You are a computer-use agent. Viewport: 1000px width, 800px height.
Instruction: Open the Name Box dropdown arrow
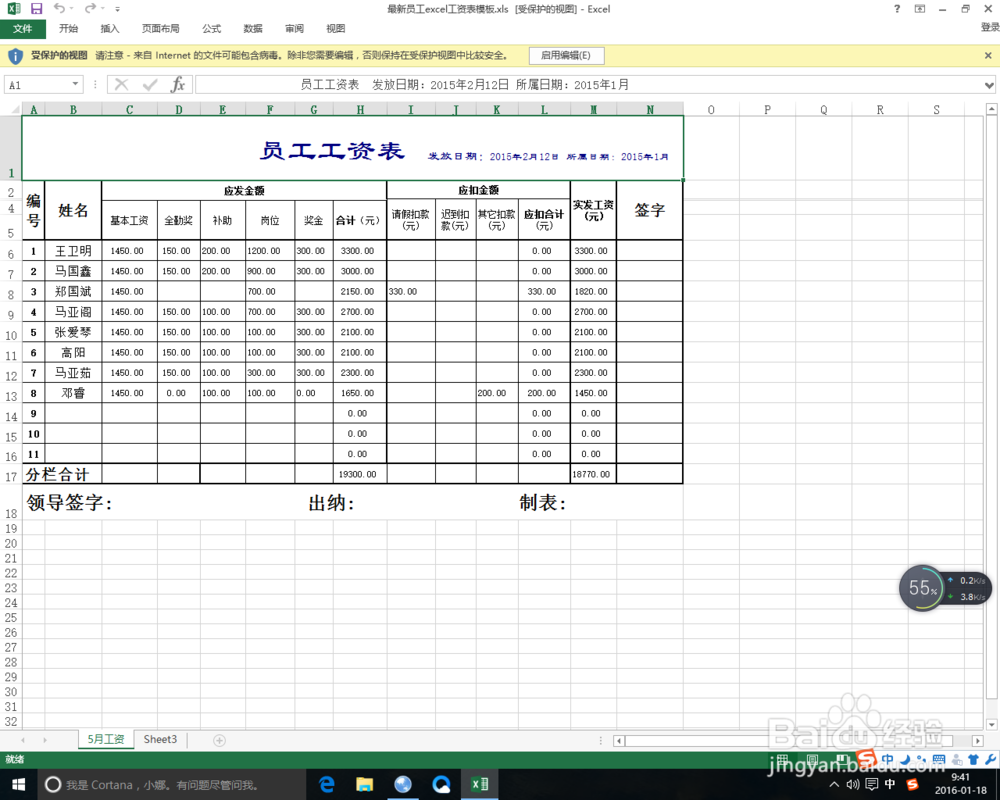(75, 85)
